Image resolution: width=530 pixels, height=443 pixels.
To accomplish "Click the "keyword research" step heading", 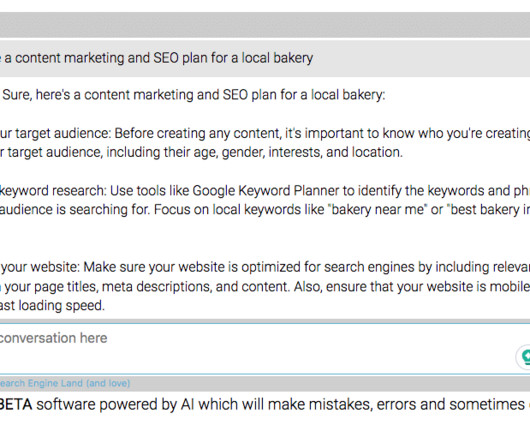I will pyautogui.click(x=53, y=191).
